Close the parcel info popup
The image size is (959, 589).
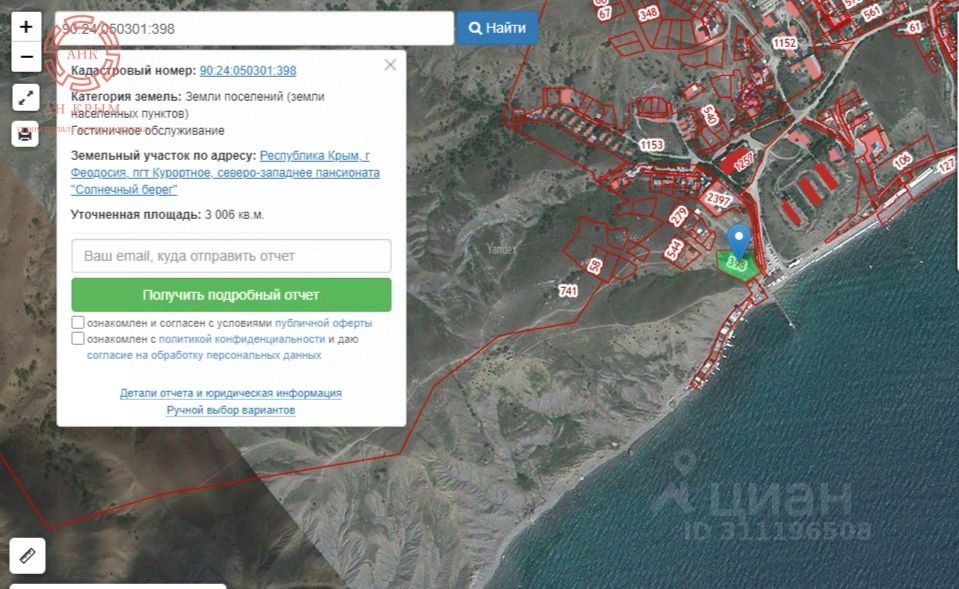pos(390,65)
